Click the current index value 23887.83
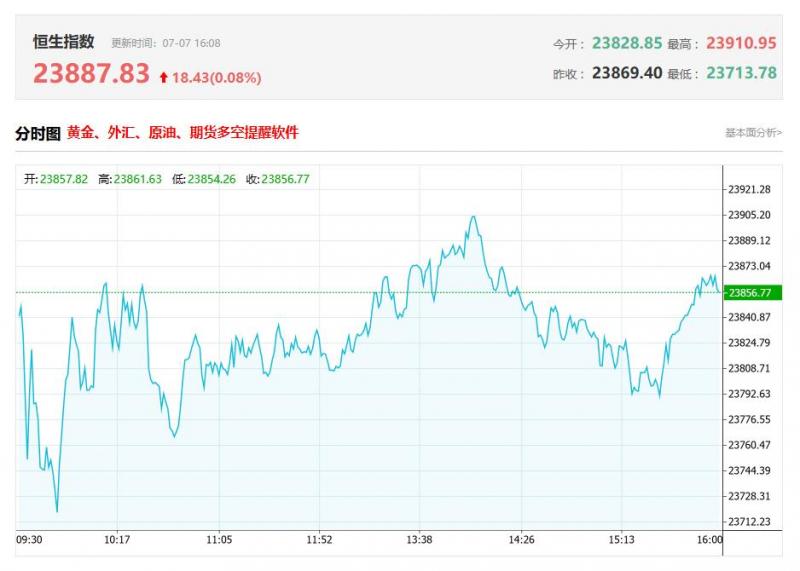This screenshot has width=800, height=571. click(91, 73)
